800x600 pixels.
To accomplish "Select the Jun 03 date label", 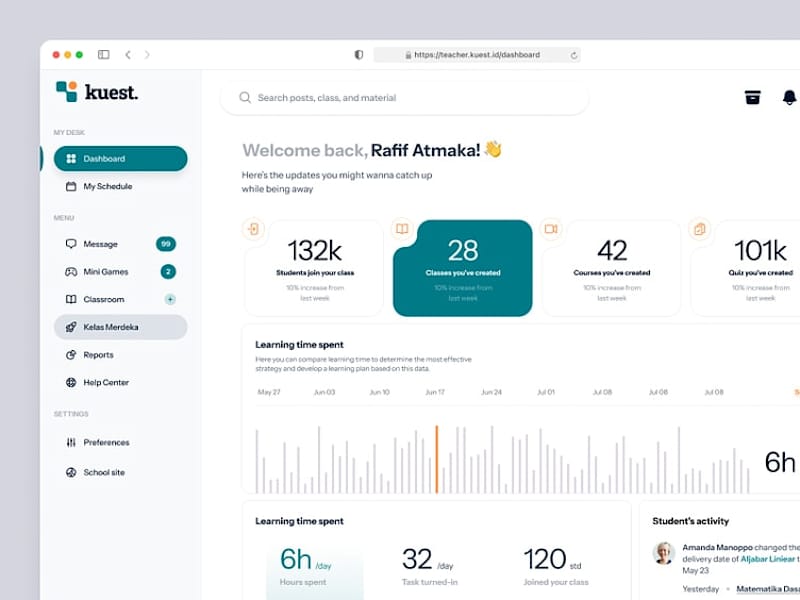I will pyautogui.click(x=324, y=392).
